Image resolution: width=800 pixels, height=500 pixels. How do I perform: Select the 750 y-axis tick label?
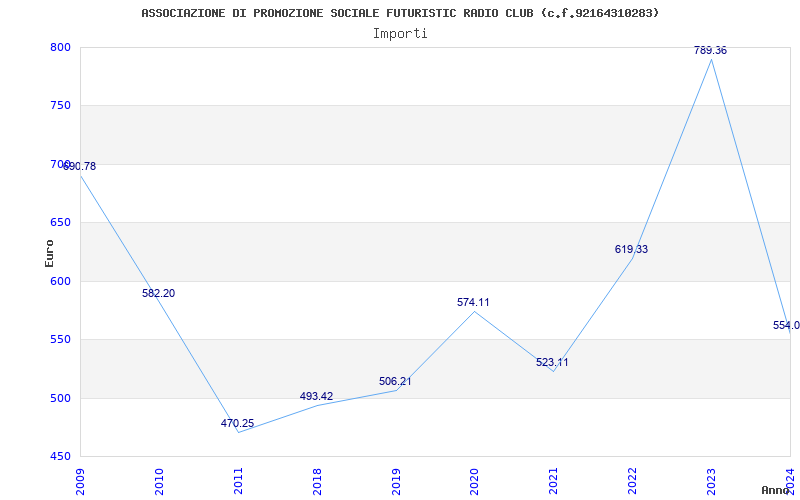pos(60,106)
